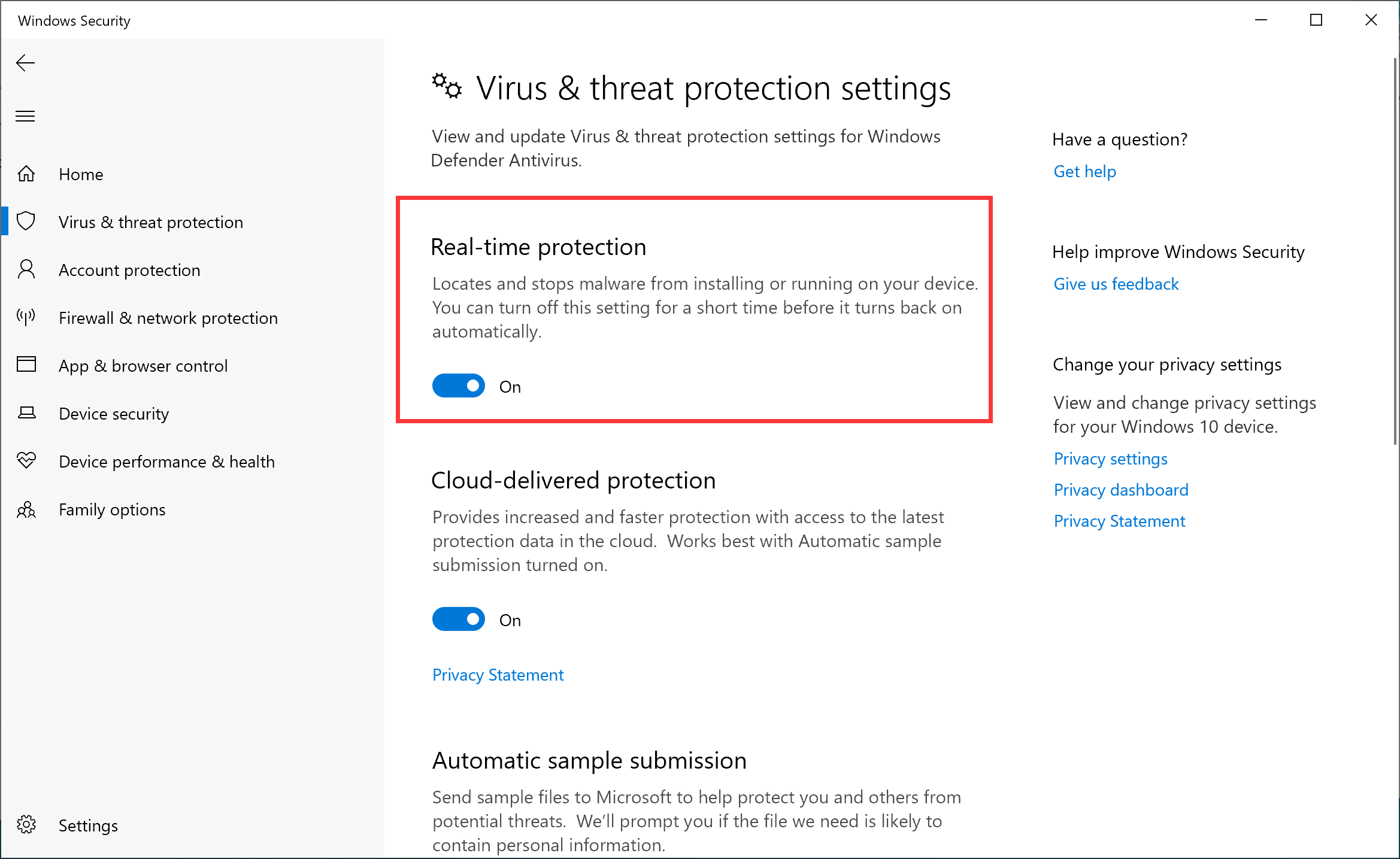Viewport: 1400px width, 859px height.
Task: Select the Device security icon
Action: click(x=26, y=413)
